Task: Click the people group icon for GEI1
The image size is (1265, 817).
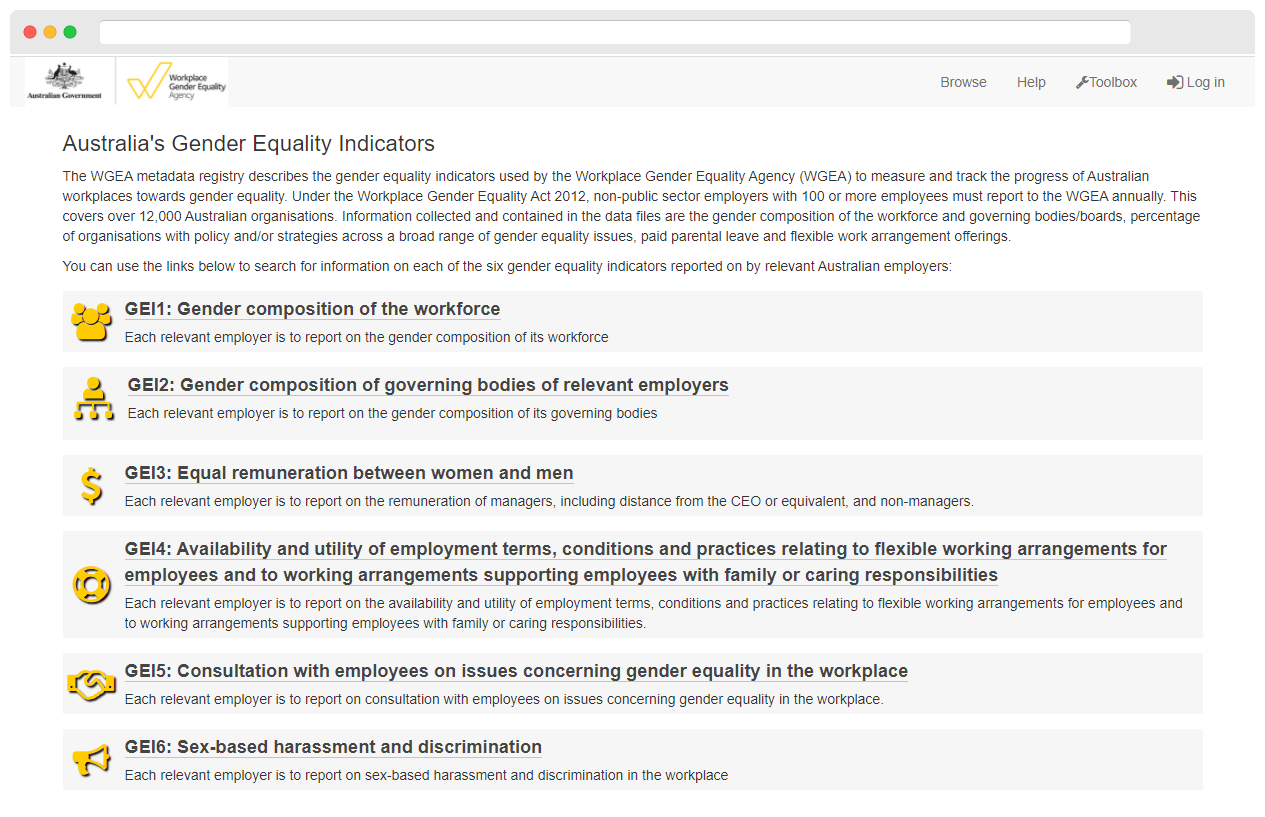Action: tap(92, 322)
